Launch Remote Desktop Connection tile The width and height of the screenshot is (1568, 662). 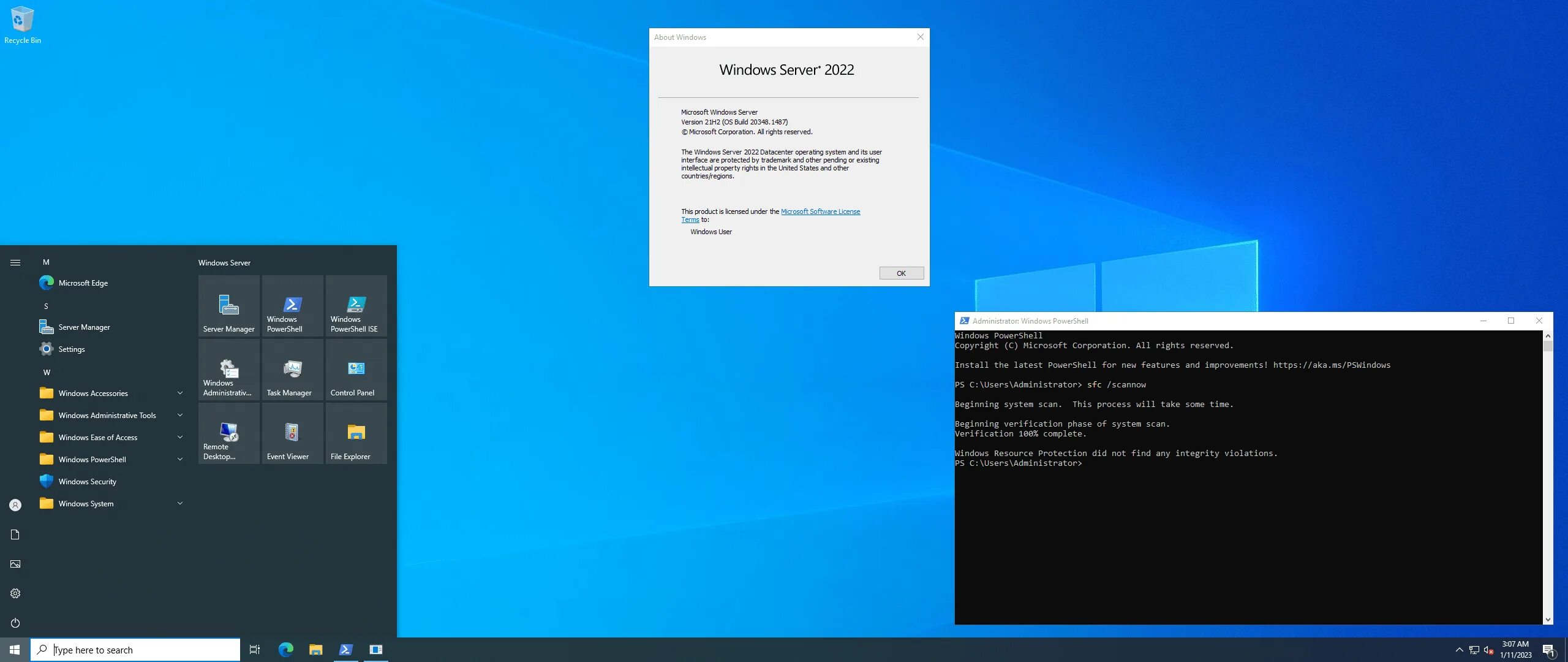tap(228, 433)
